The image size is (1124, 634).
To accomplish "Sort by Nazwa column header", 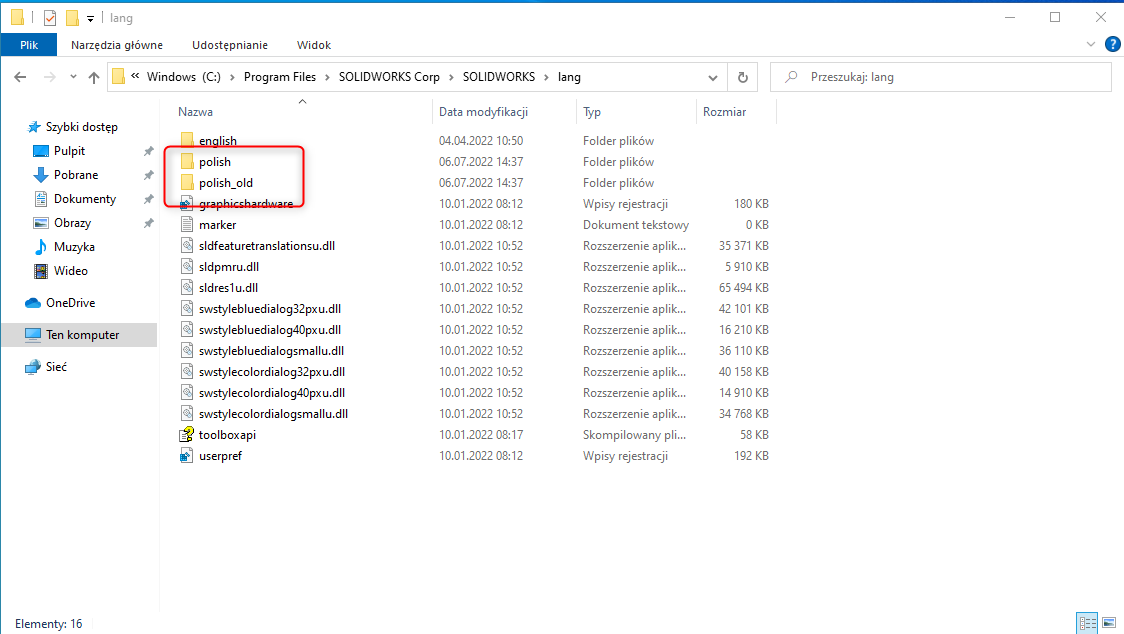I will point(195,112).
